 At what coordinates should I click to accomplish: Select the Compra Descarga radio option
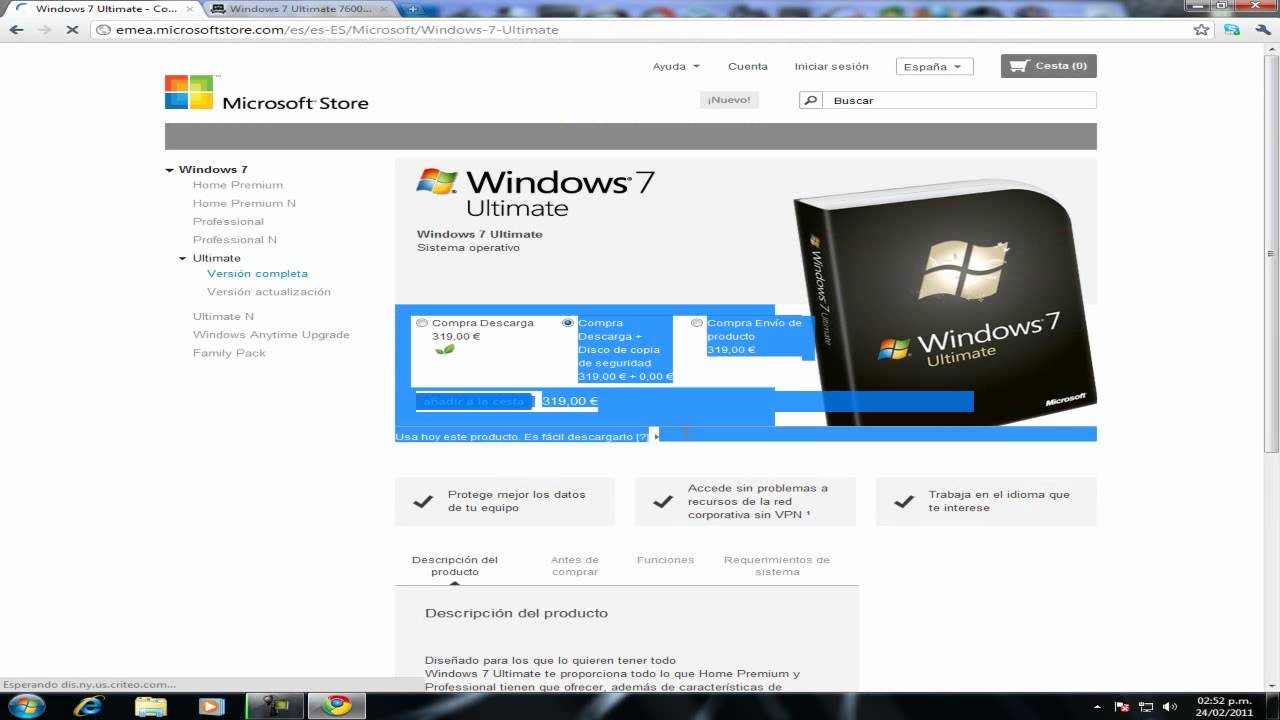[422, 323]
